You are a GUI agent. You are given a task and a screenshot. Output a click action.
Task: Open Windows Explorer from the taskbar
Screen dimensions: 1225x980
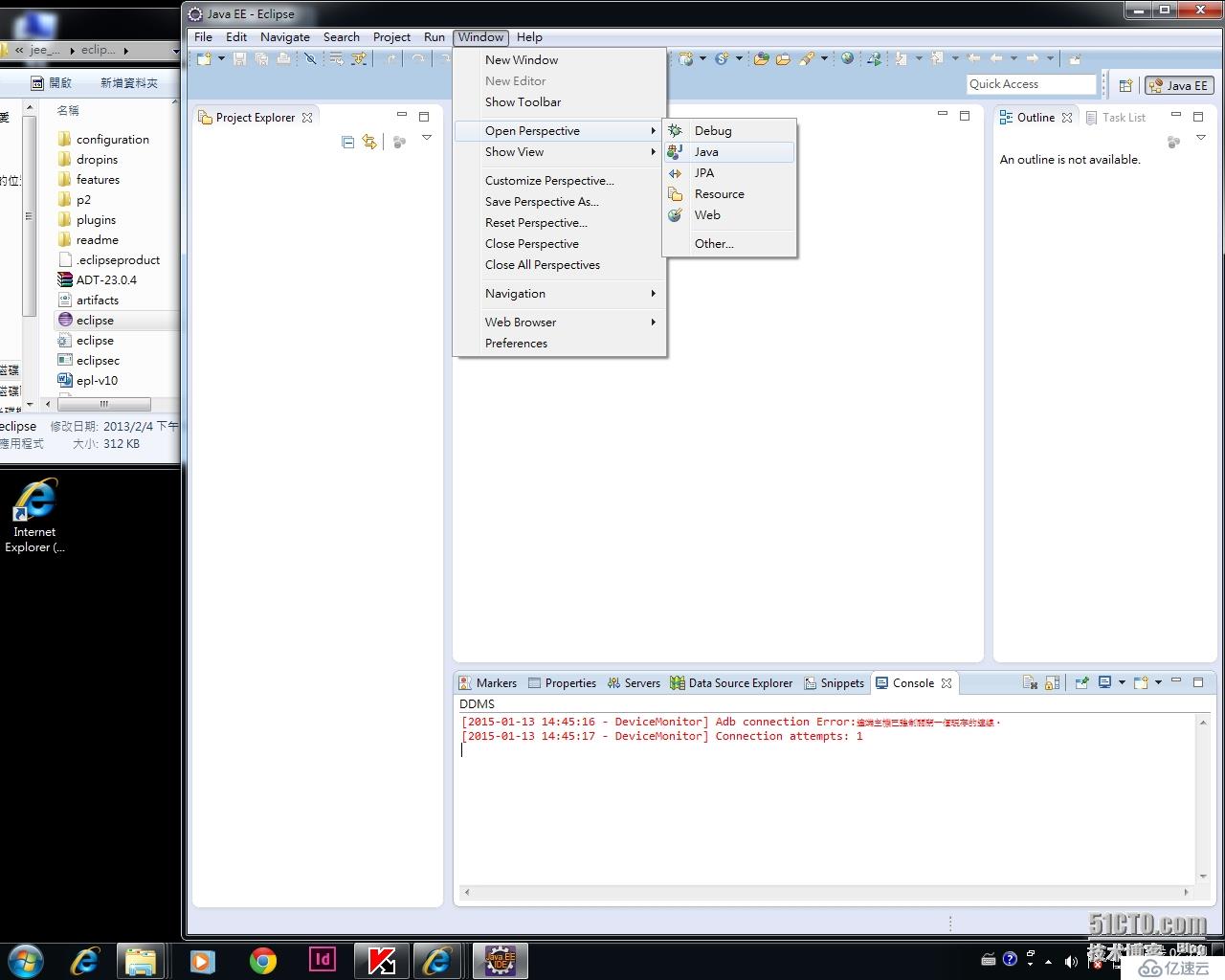click(x=142, y=960)
